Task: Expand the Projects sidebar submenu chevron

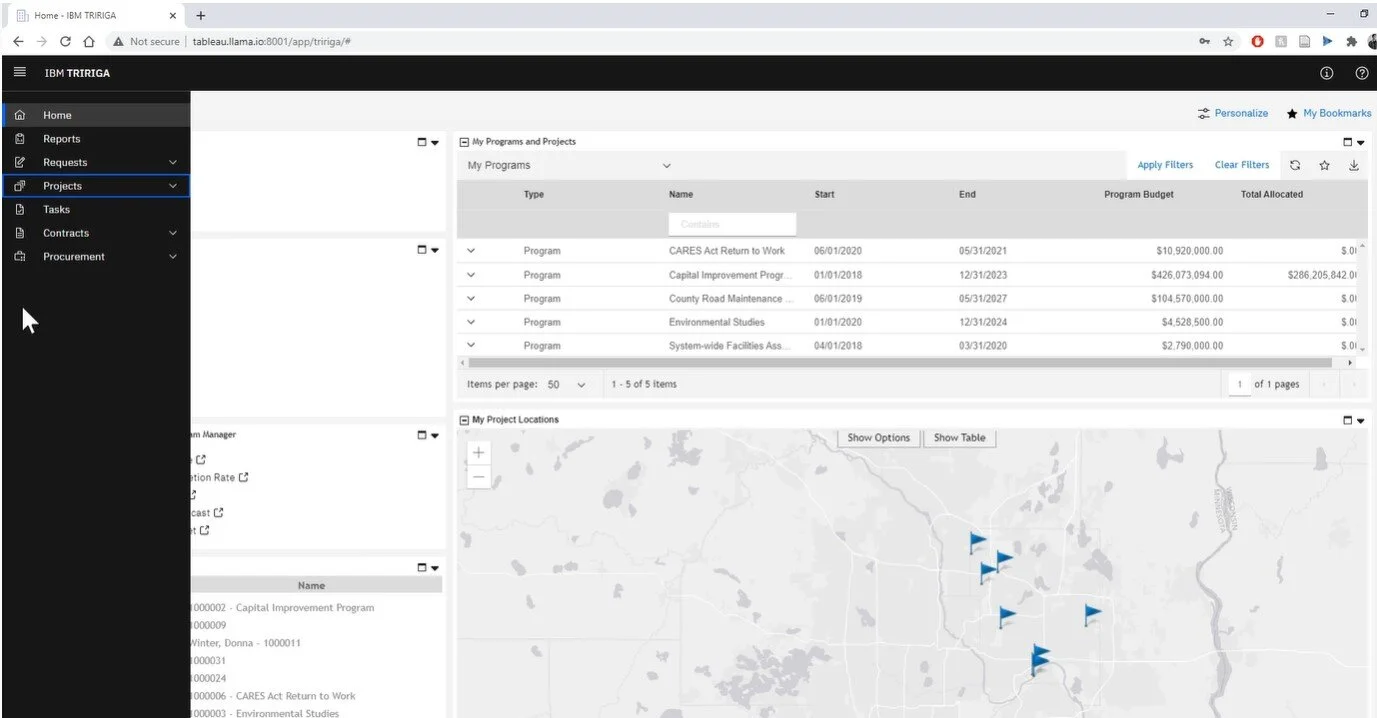Action: 173,185
